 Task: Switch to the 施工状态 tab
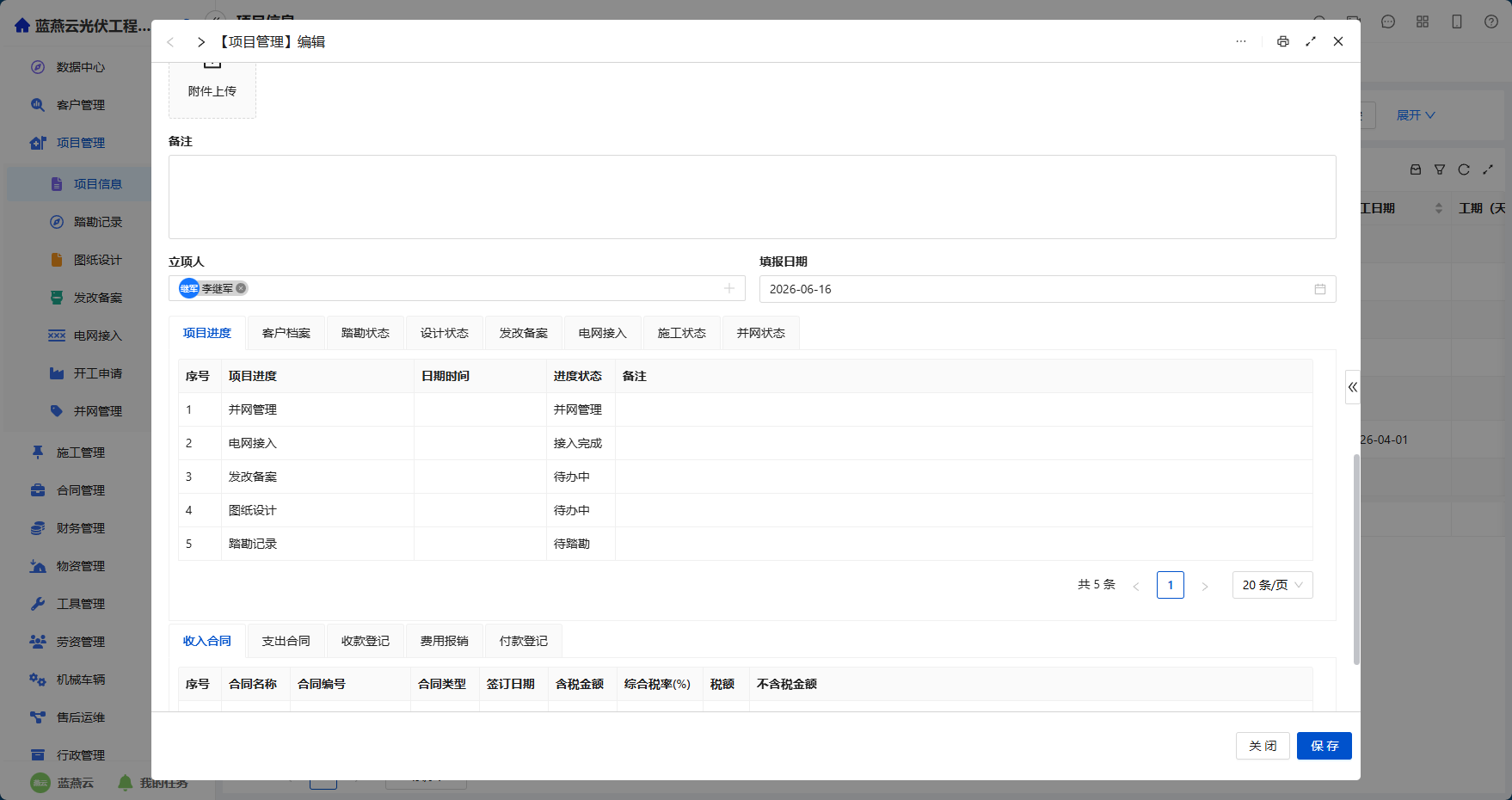tap(682, 333)
